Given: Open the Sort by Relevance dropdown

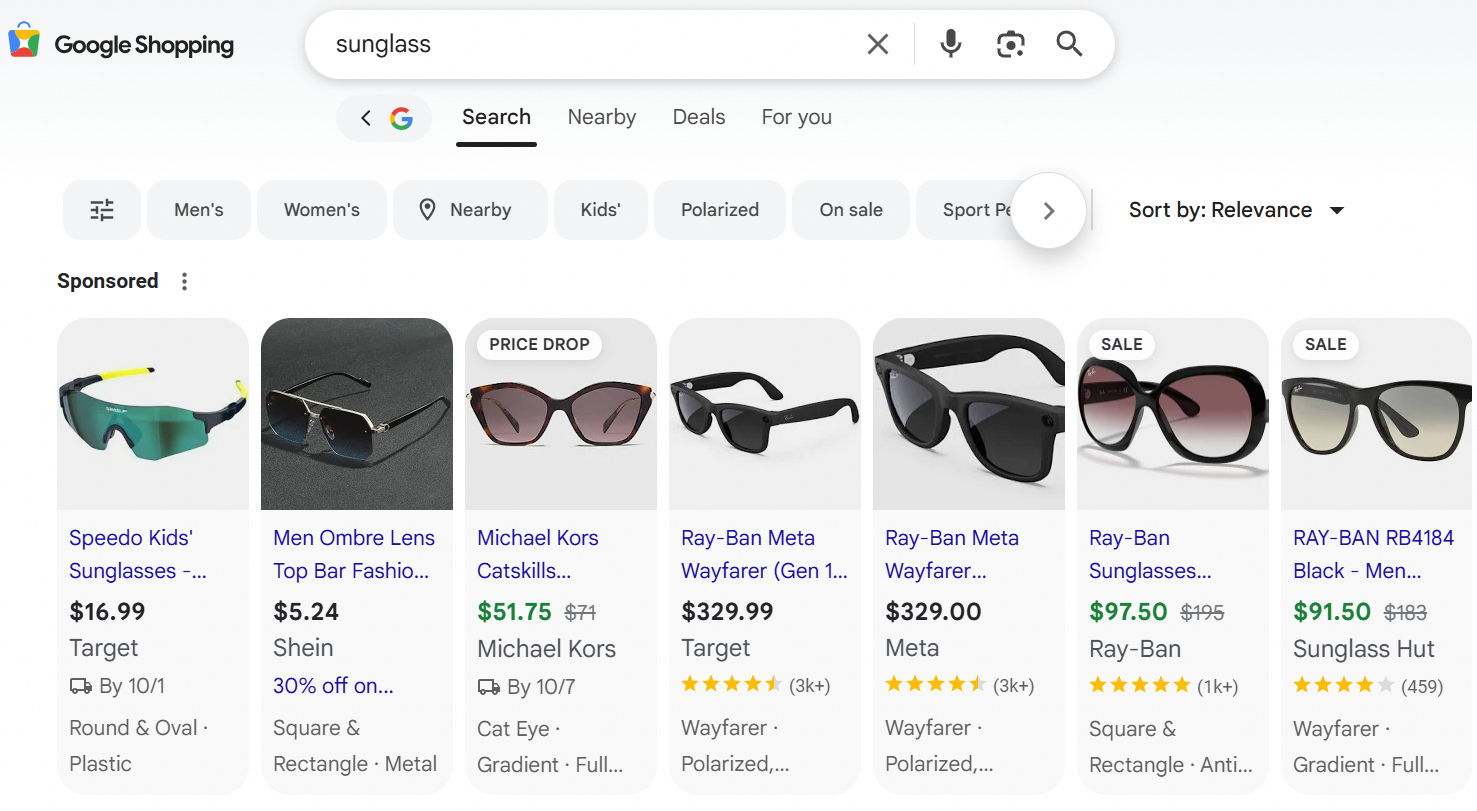Looking at the screenshot, I should 1236,210.
